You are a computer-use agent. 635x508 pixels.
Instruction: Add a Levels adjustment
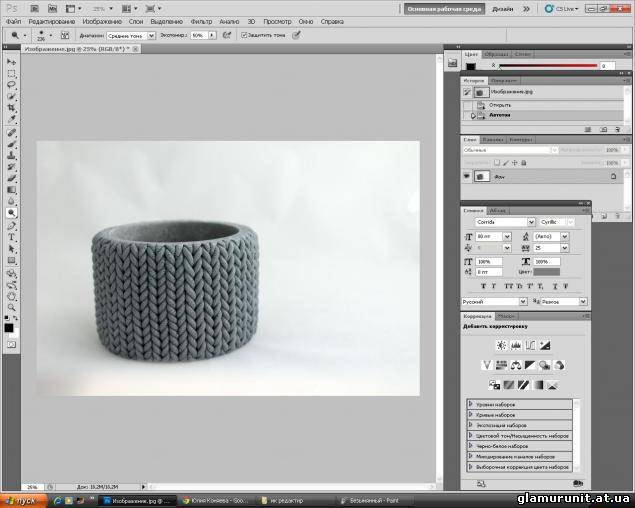click(516, 346)
